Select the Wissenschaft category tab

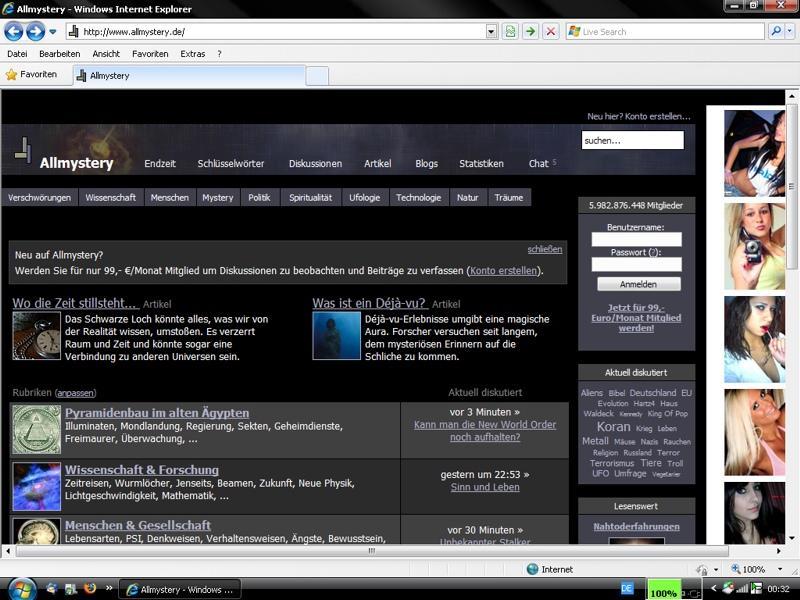111,197
